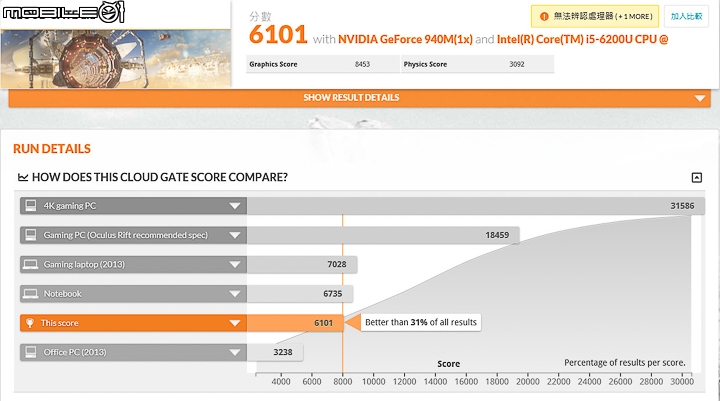
Task: Expand the Office PC (2013) dropdown arrow
Action: 235,353
